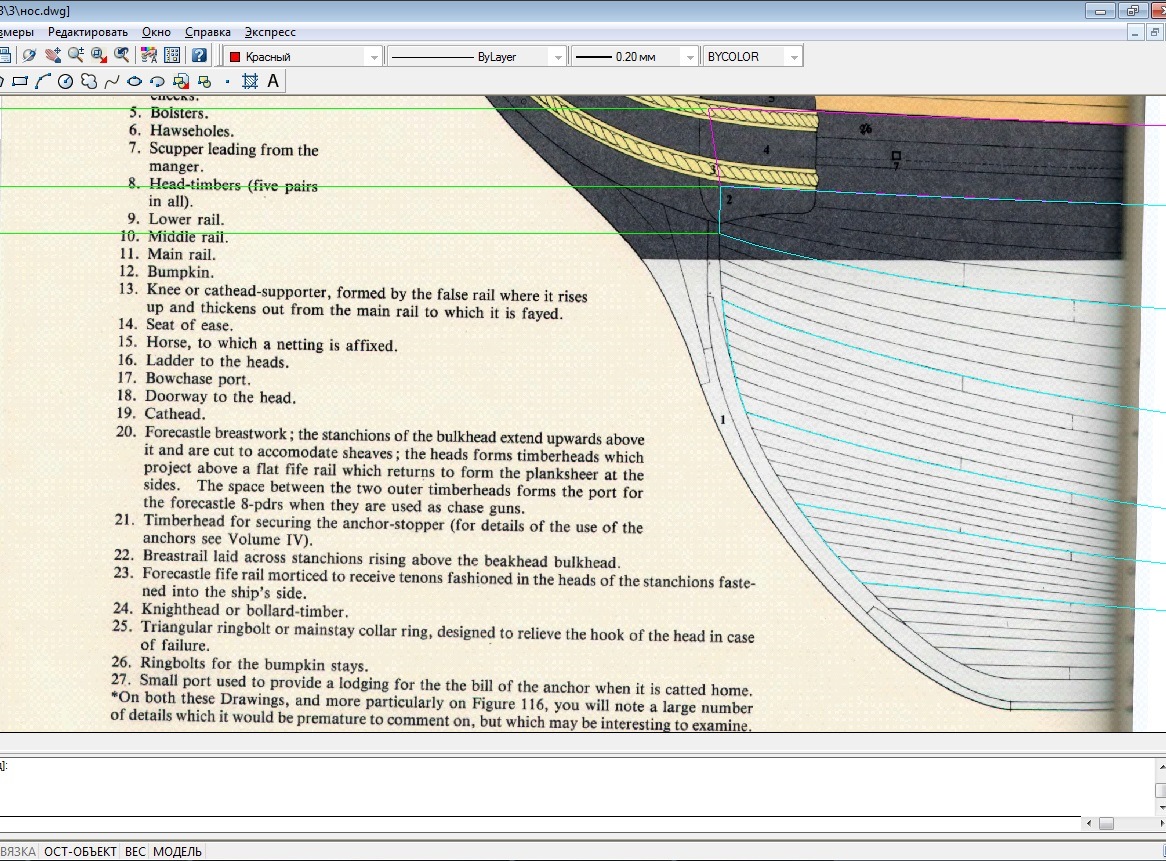Open the Редактировать menu

89,32
